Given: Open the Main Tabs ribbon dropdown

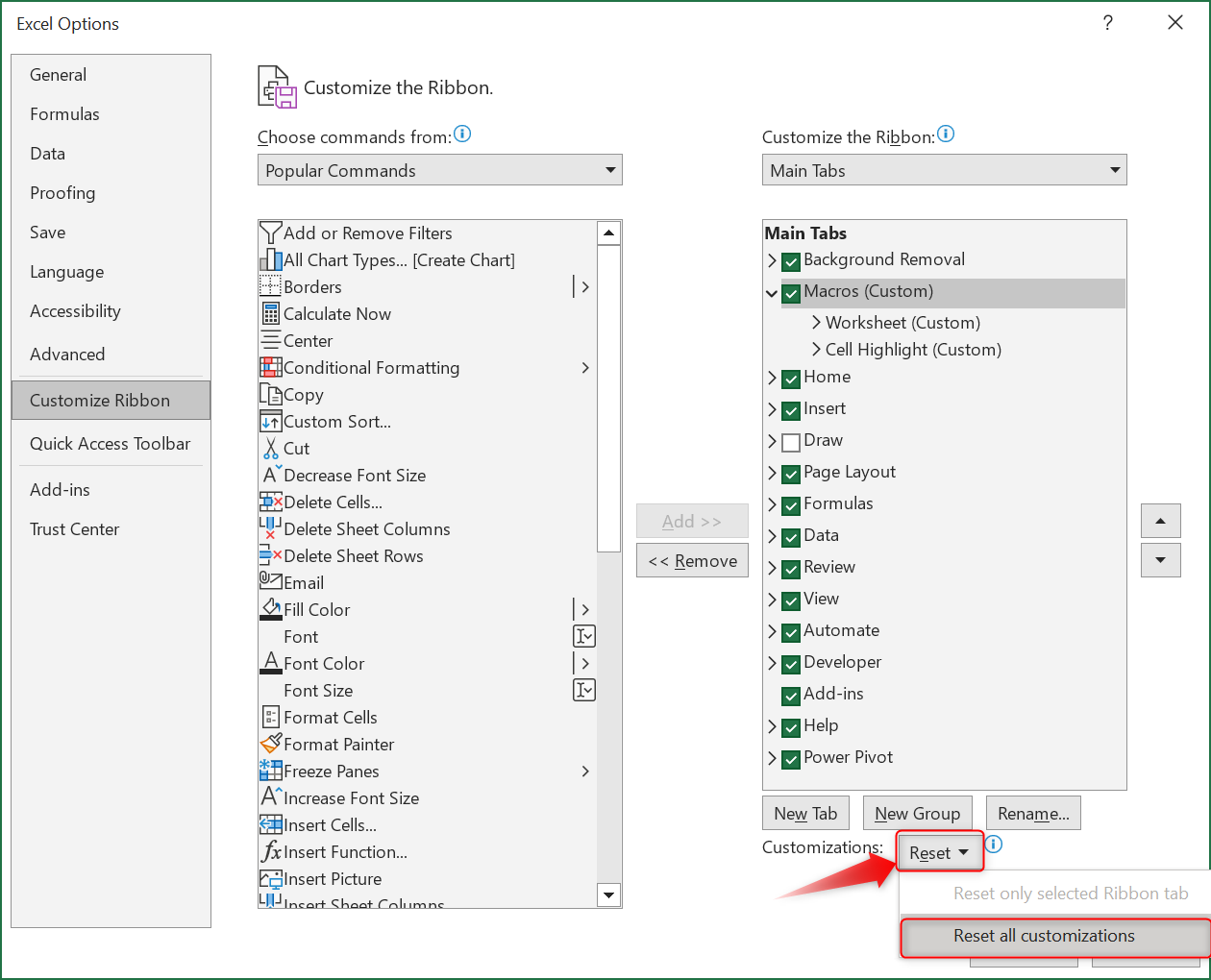Looking at the screenshot, I should tap(944, 170).
